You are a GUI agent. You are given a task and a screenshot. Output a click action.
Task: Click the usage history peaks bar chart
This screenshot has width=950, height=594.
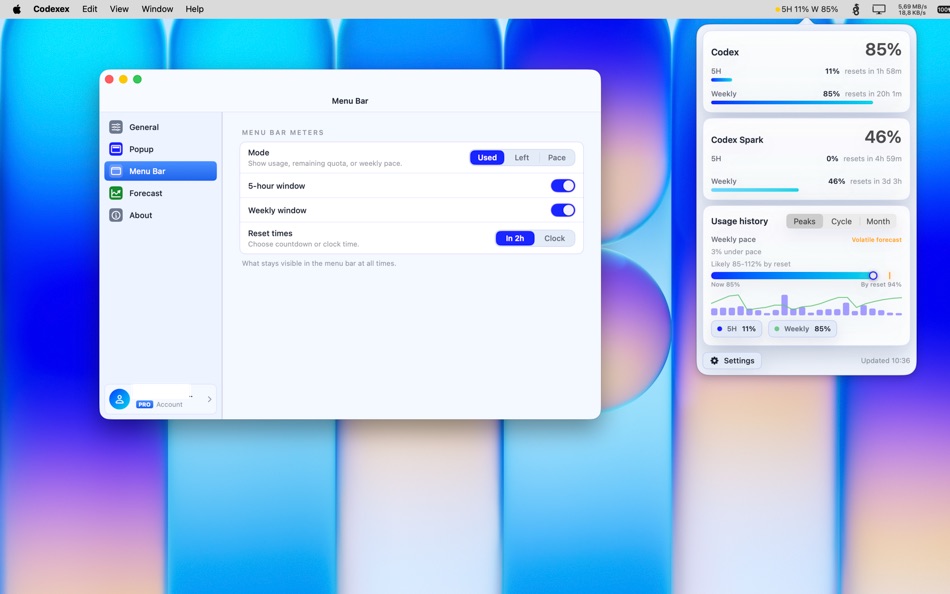pos(806,305)
